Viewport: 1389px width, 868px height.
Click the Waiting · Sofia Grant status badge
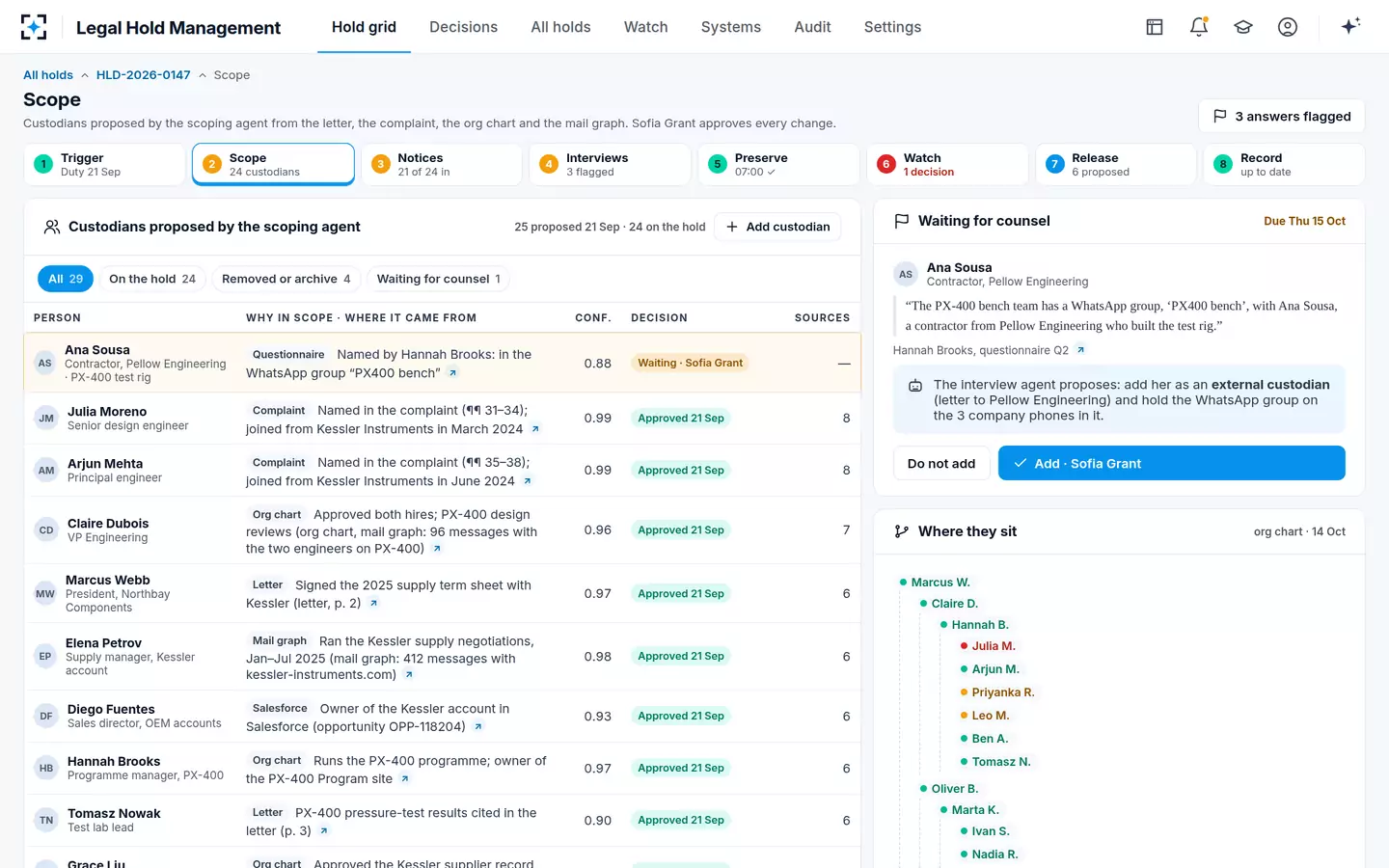pyautogui.click(x=690, y=363)
